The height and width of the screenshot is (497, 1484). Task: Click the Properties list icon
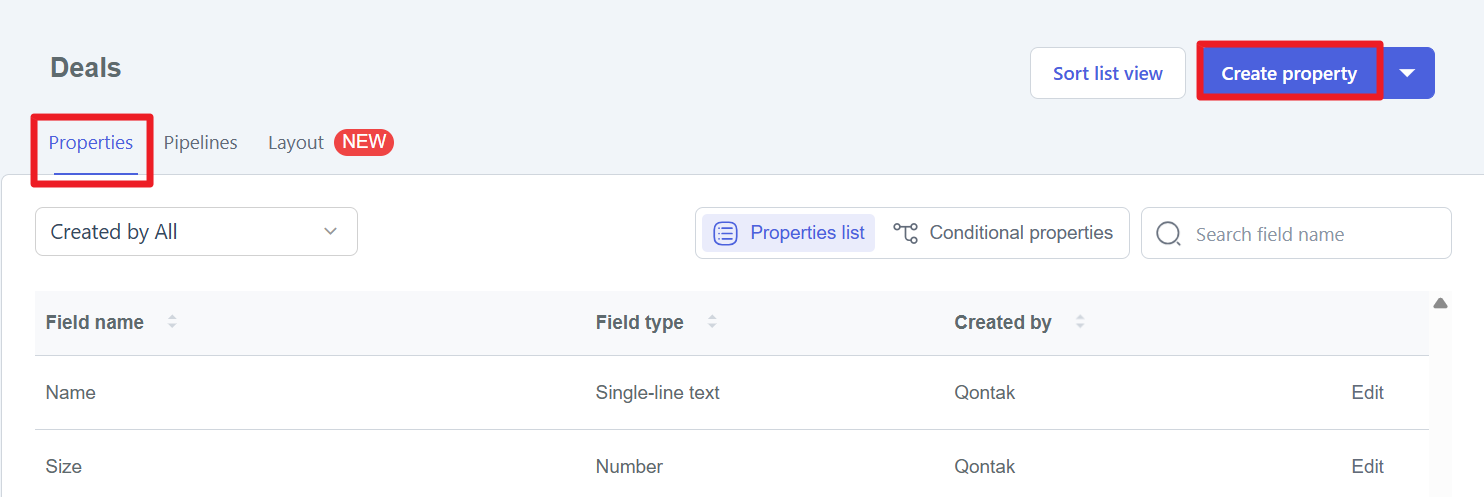coord(725,233)
